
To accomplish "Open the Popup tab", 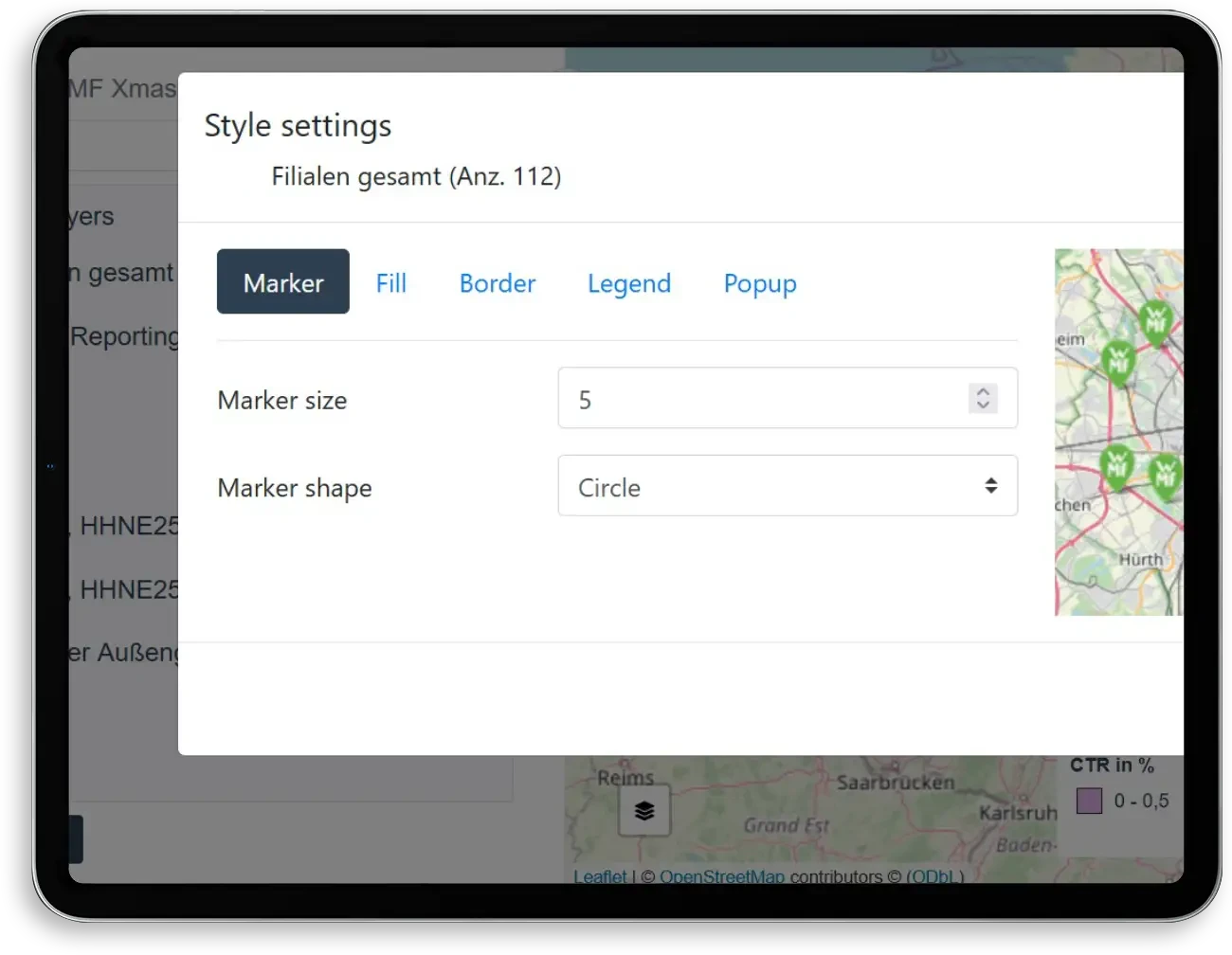I will (x=760, y=283).
